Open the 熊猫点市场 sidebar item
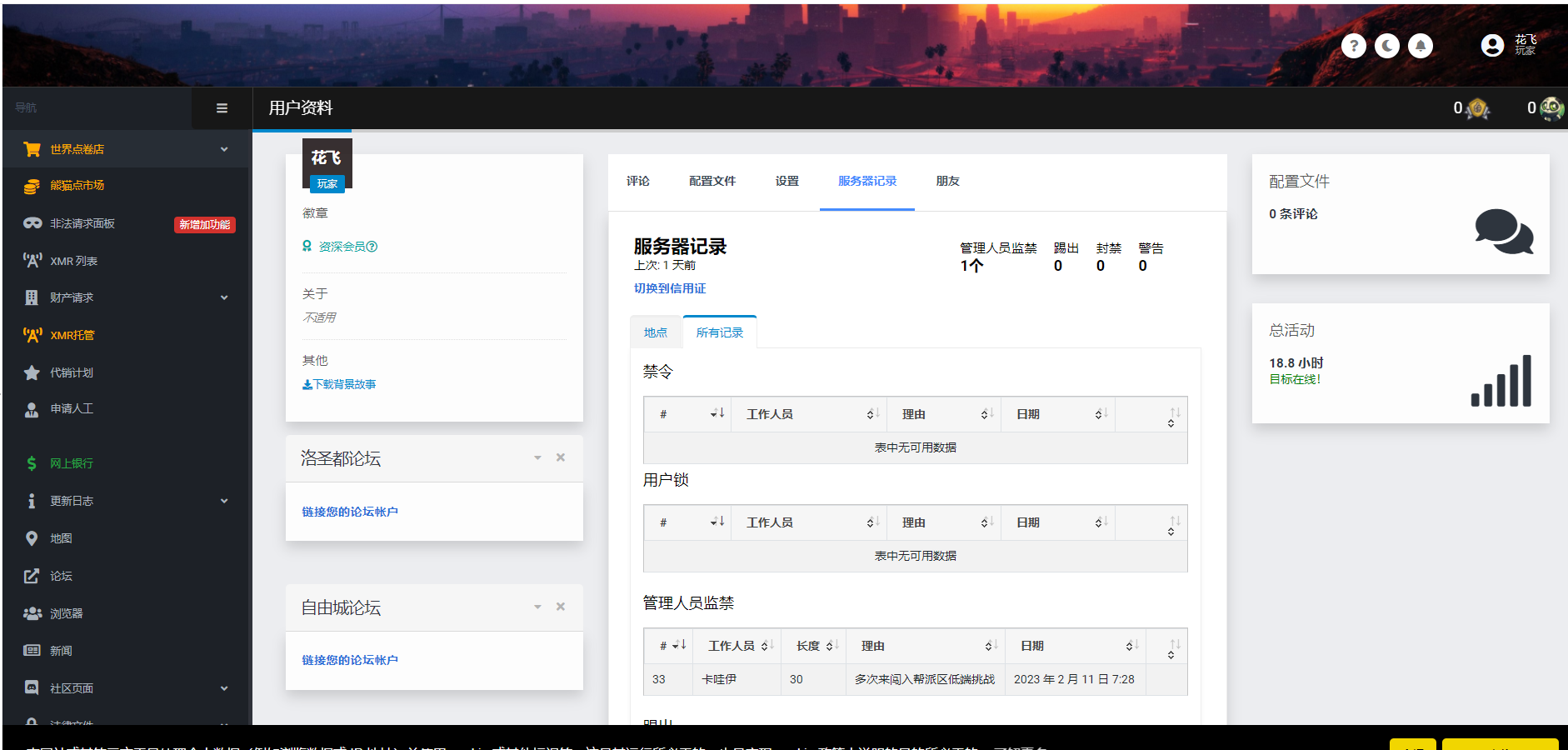This screenshot has height=750, width=1568. click(x=77, y=186)
